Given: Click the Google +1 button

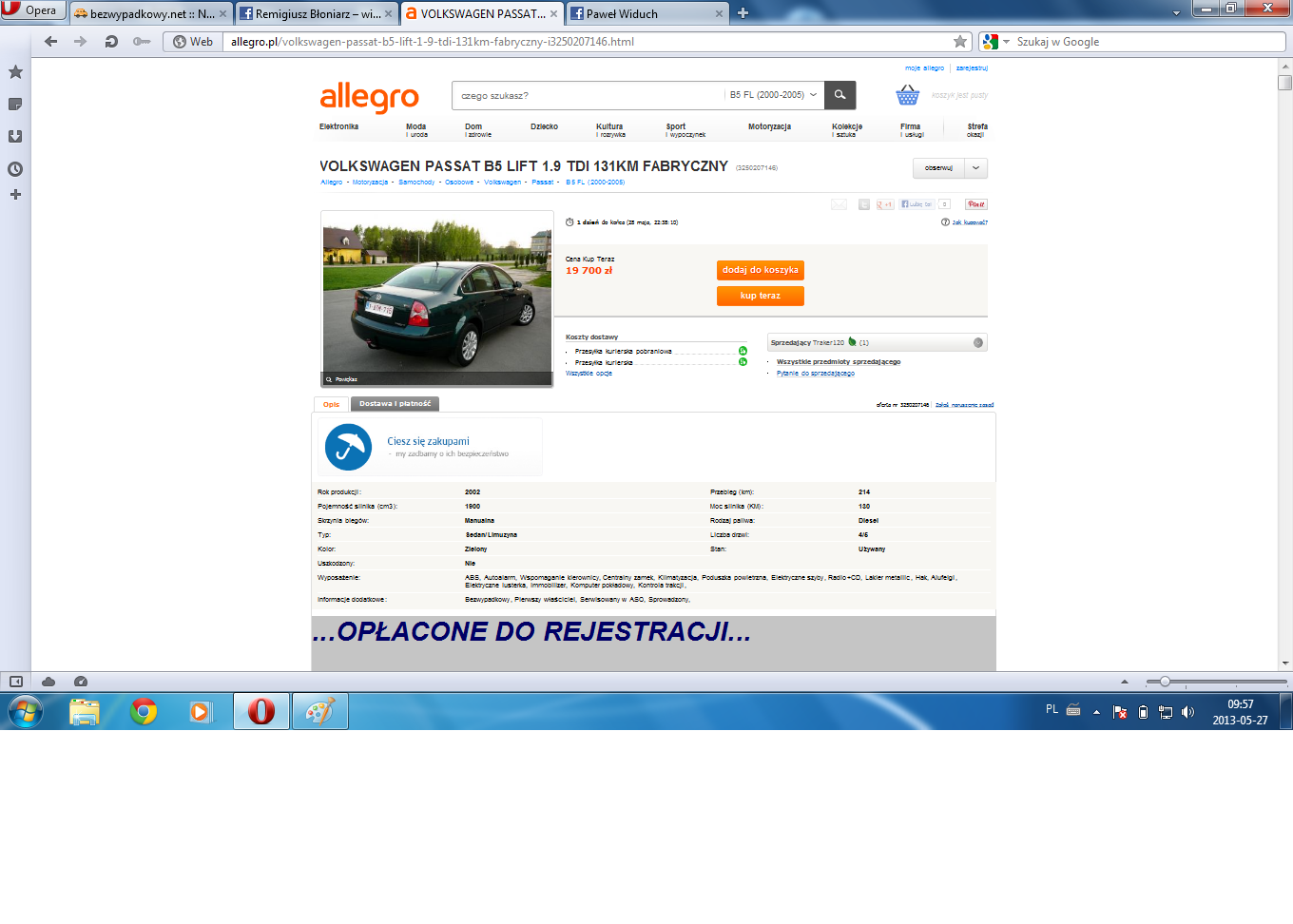Looking at the screenshot, I should 884,204.
